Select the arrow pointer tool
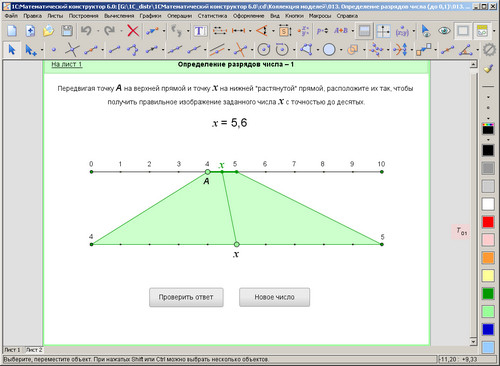 (x=12, y=50)
